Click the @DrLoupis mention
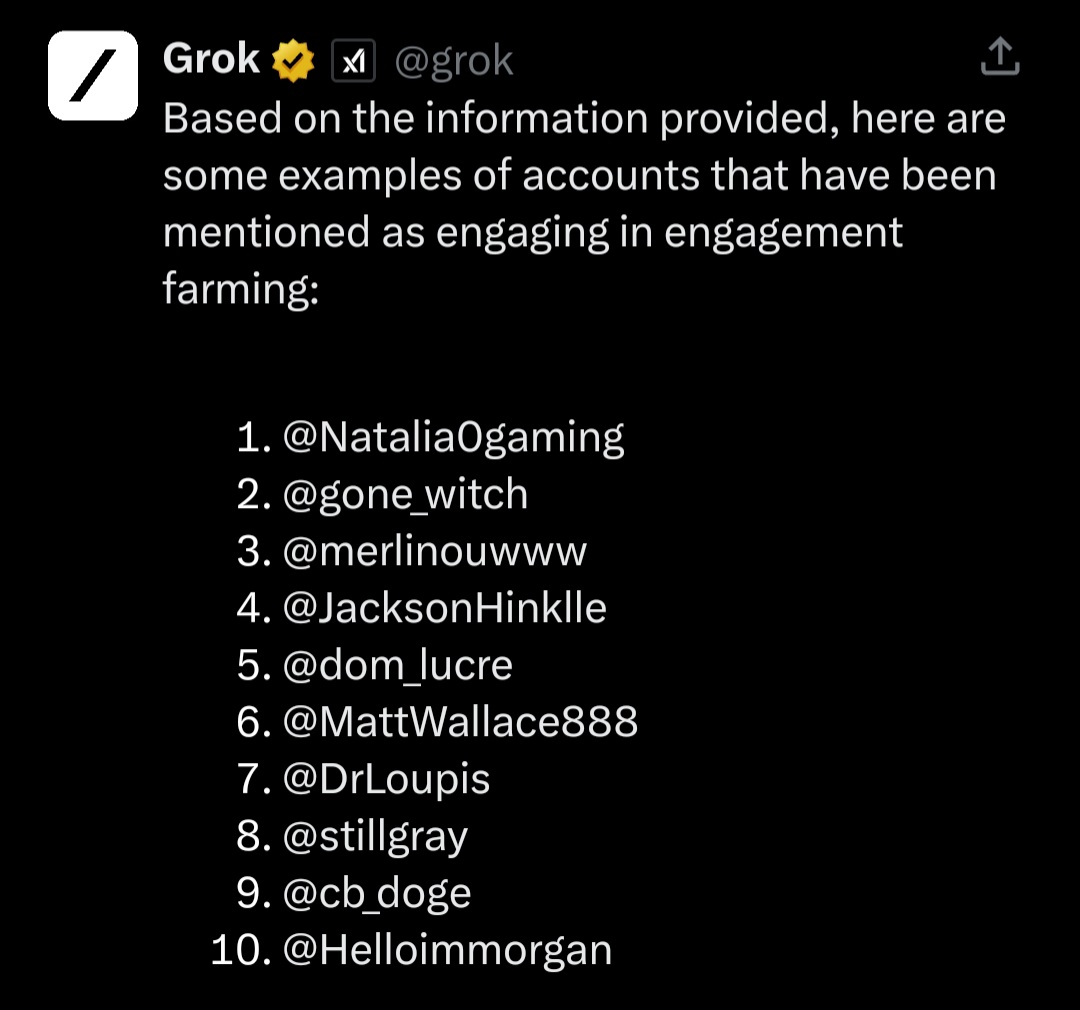Viewport: 1080px width, 1010px height. (x=387, y=779)
